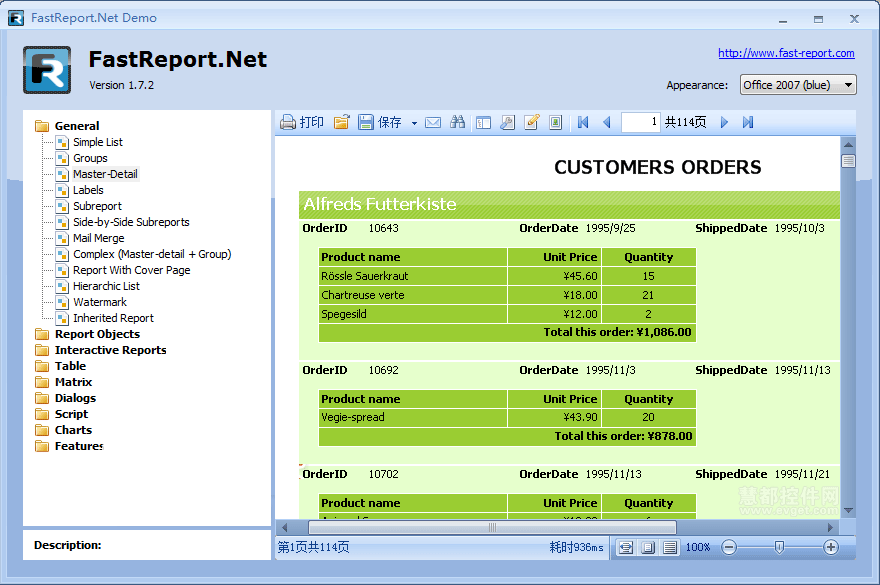
Task: Open the Labels report
Action: pos(88,190)
